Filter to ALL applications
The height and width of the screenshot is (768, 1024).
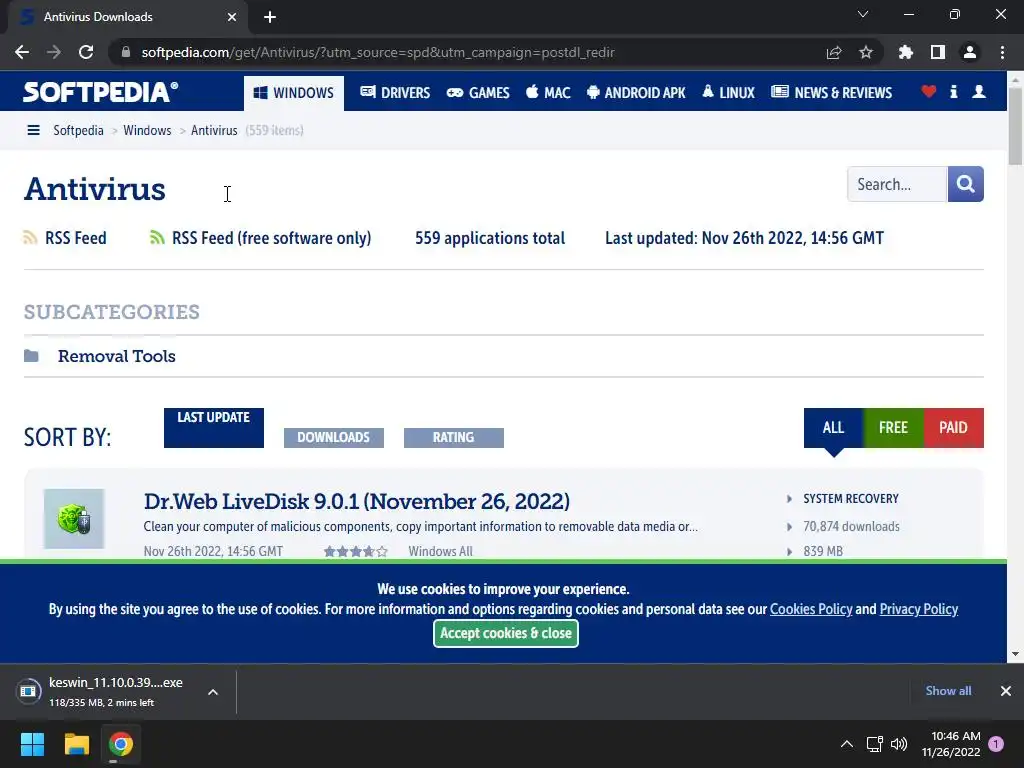coord(833,428)
